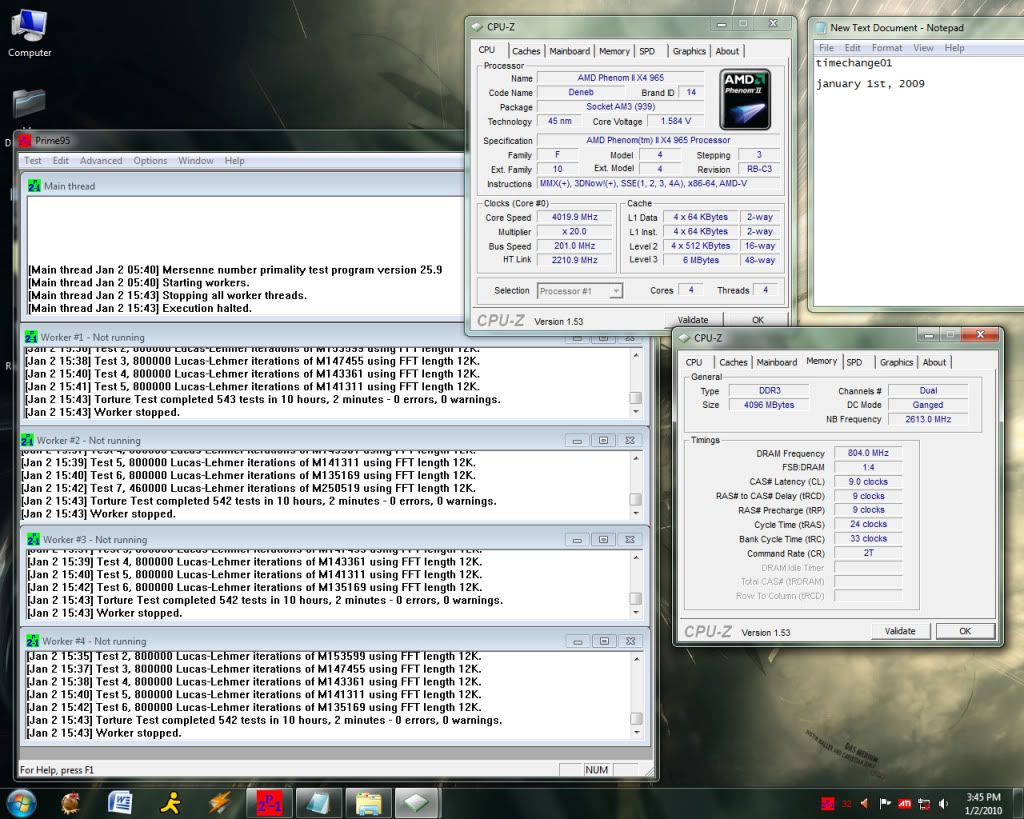The height and width of the screenshot is (819, 1024).
Task: Maximize the Worker #3 child window
Action: tap(604, 539)
